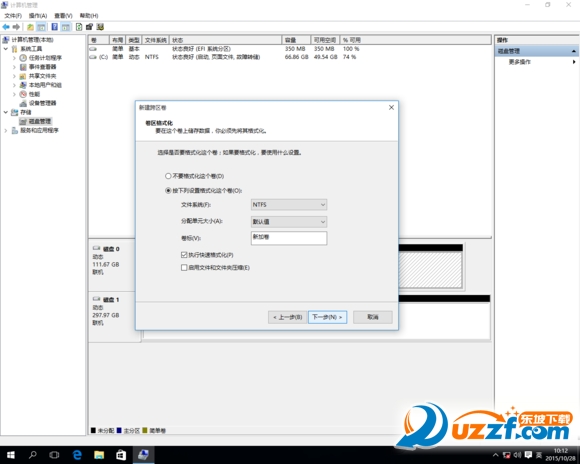
Task: Click 取消 button in wizard
Action: 372,317
